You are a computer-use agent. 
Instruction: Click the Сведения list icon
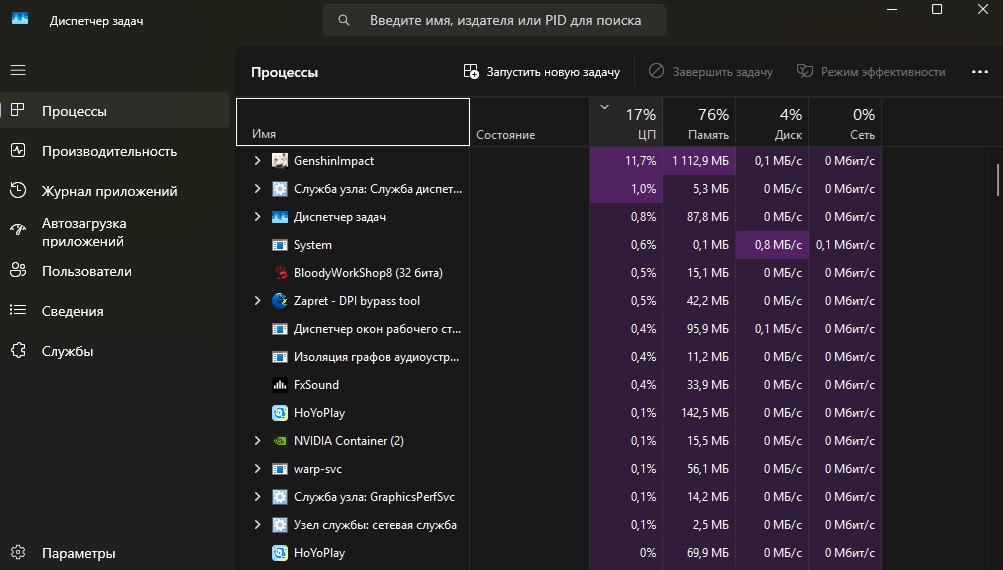pyautogui.click(x=18, y=310)
